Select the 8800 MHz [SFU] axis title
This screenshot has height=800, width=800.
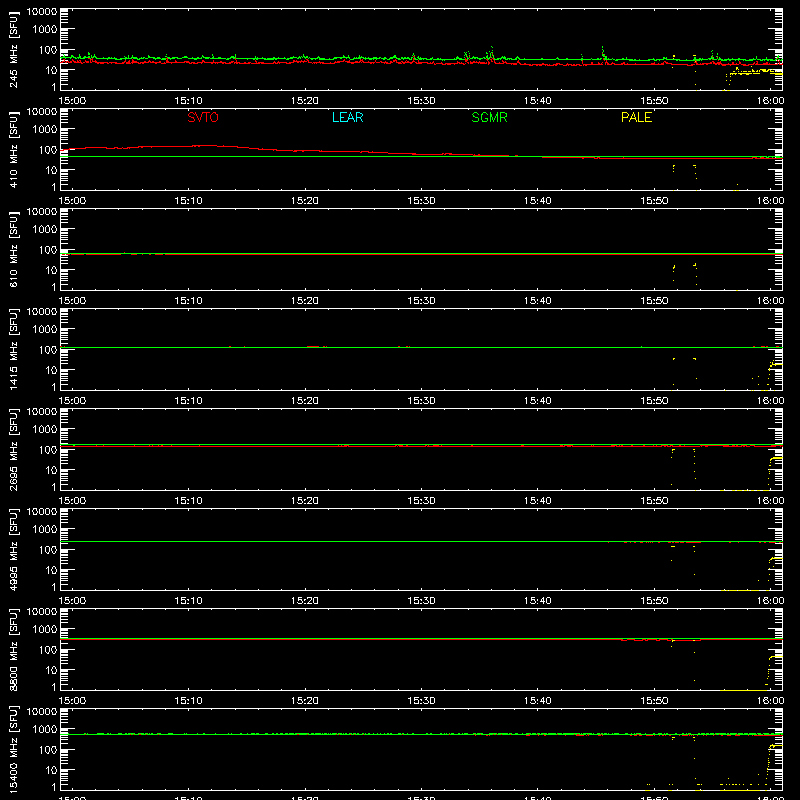point(14,649)
